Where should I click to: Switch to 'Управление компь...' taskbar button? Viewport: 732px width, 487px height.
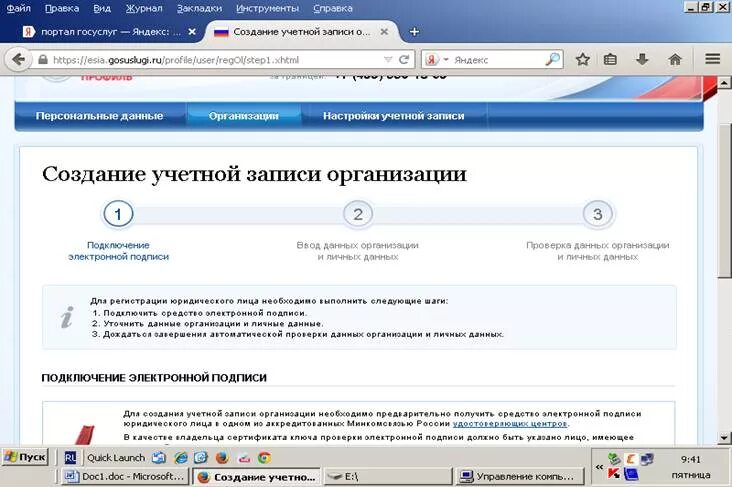tap(520, 477)
